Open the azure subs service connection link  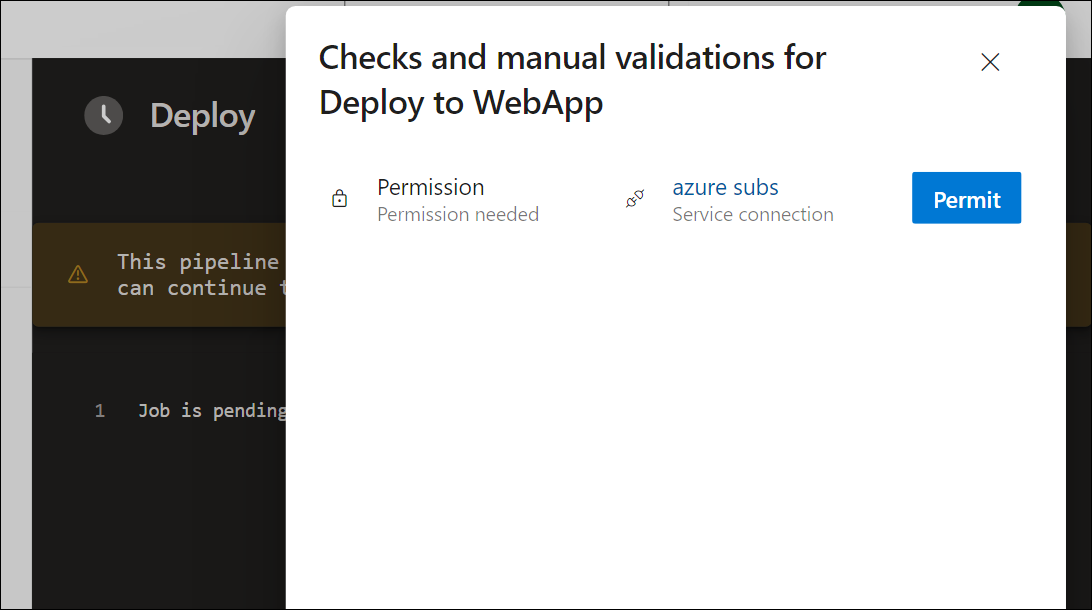(x=725, y=187)
